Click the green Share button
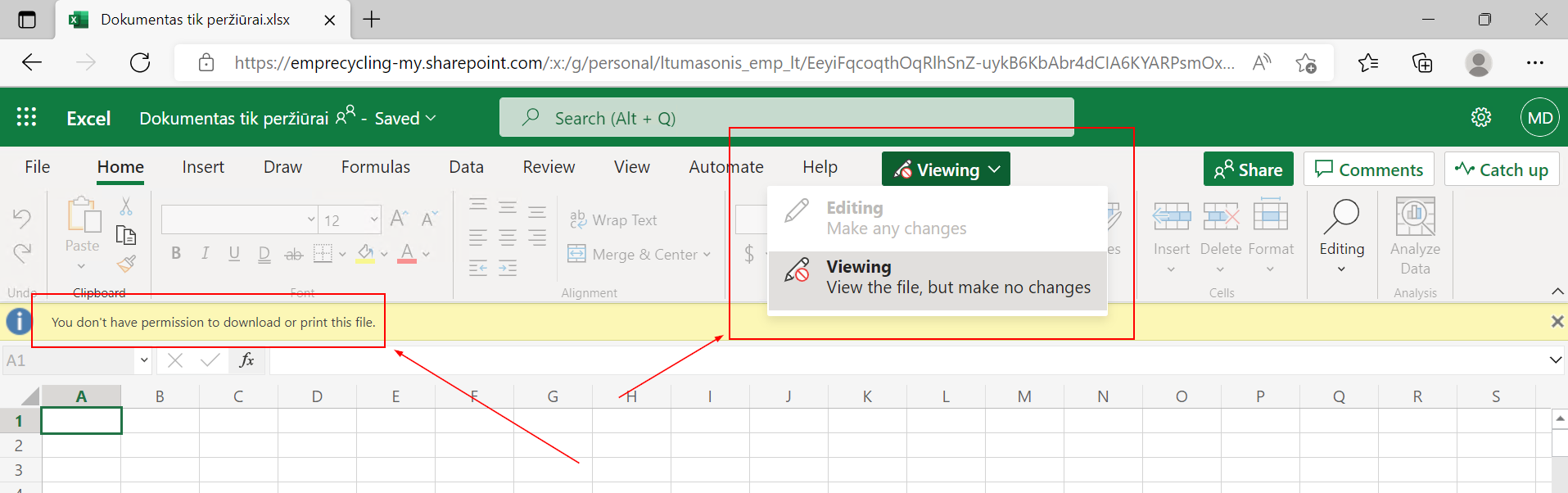Image resolution: width=1568 pixels, height=493 pixels. coord(1248,170)
